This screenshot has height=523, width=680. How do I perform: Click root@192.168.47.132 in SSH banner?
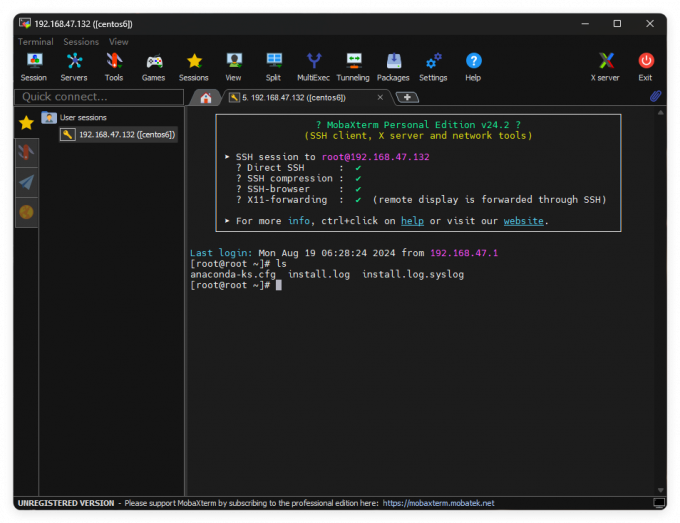[376, 157]
